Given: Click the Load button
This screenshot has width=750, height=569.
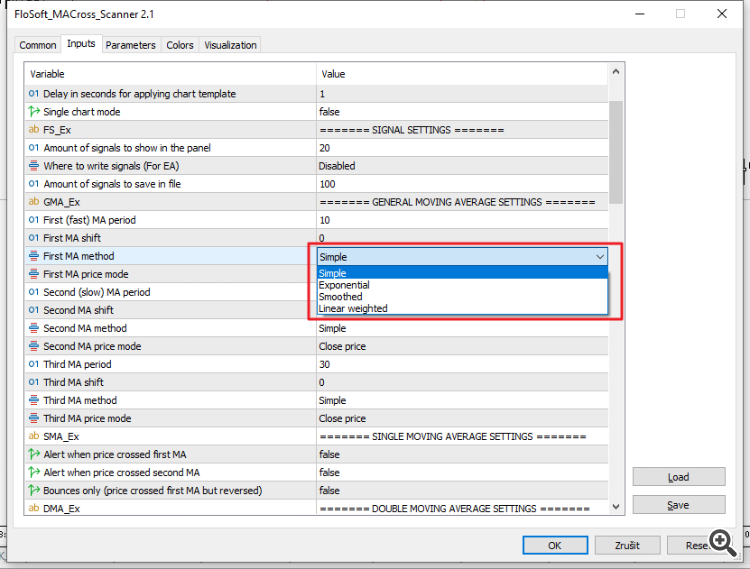Looking at the screenshot, I should 679,477.
